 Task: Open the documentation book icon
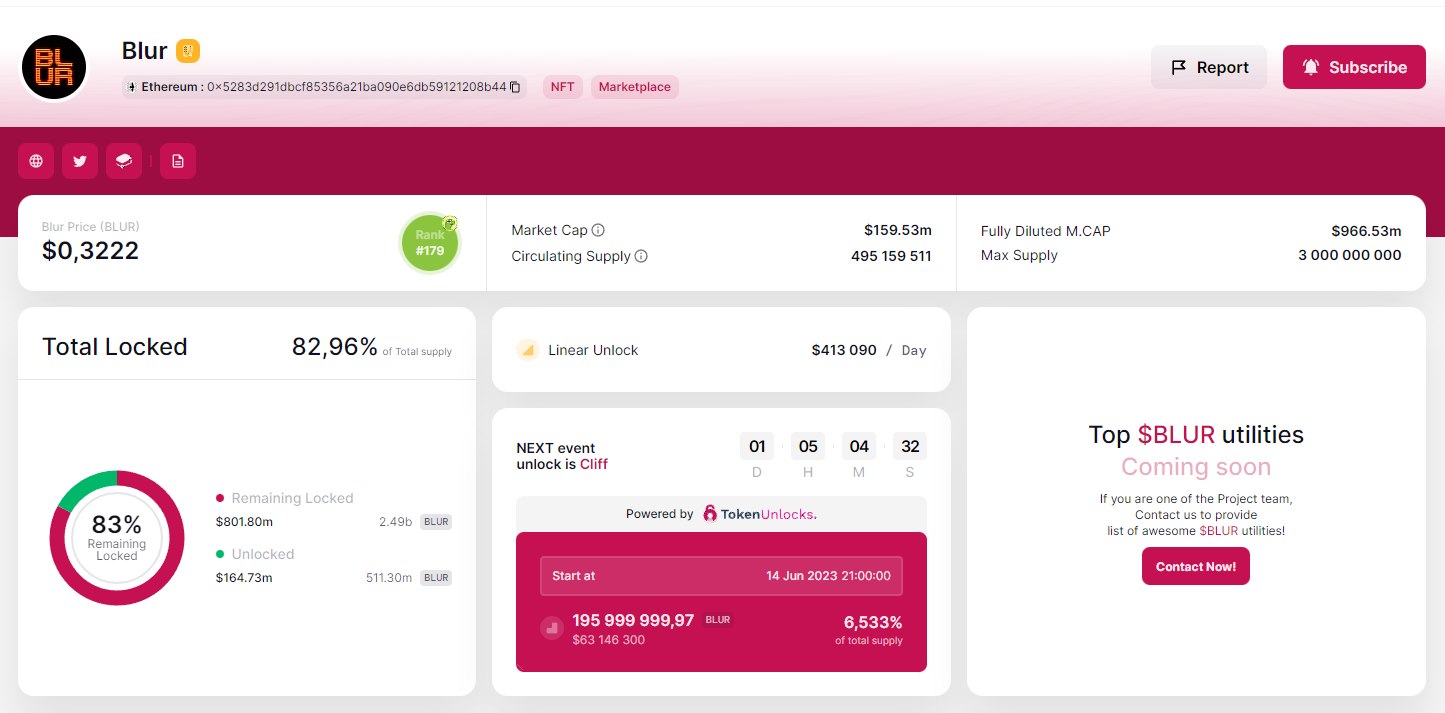pyautogui.click(x=124, y=161)
